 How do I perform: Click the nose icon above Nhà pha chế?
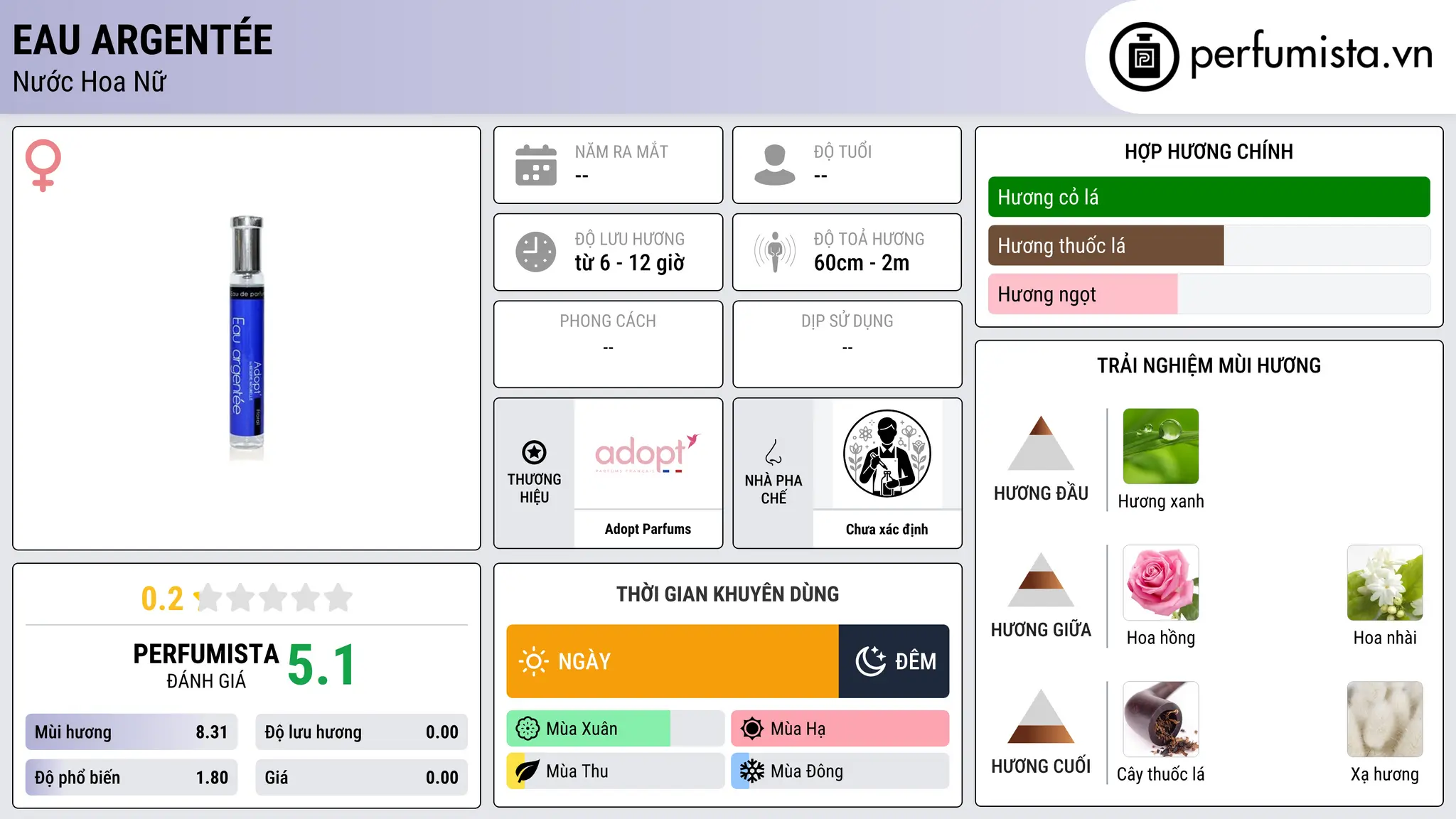point(773,452)
